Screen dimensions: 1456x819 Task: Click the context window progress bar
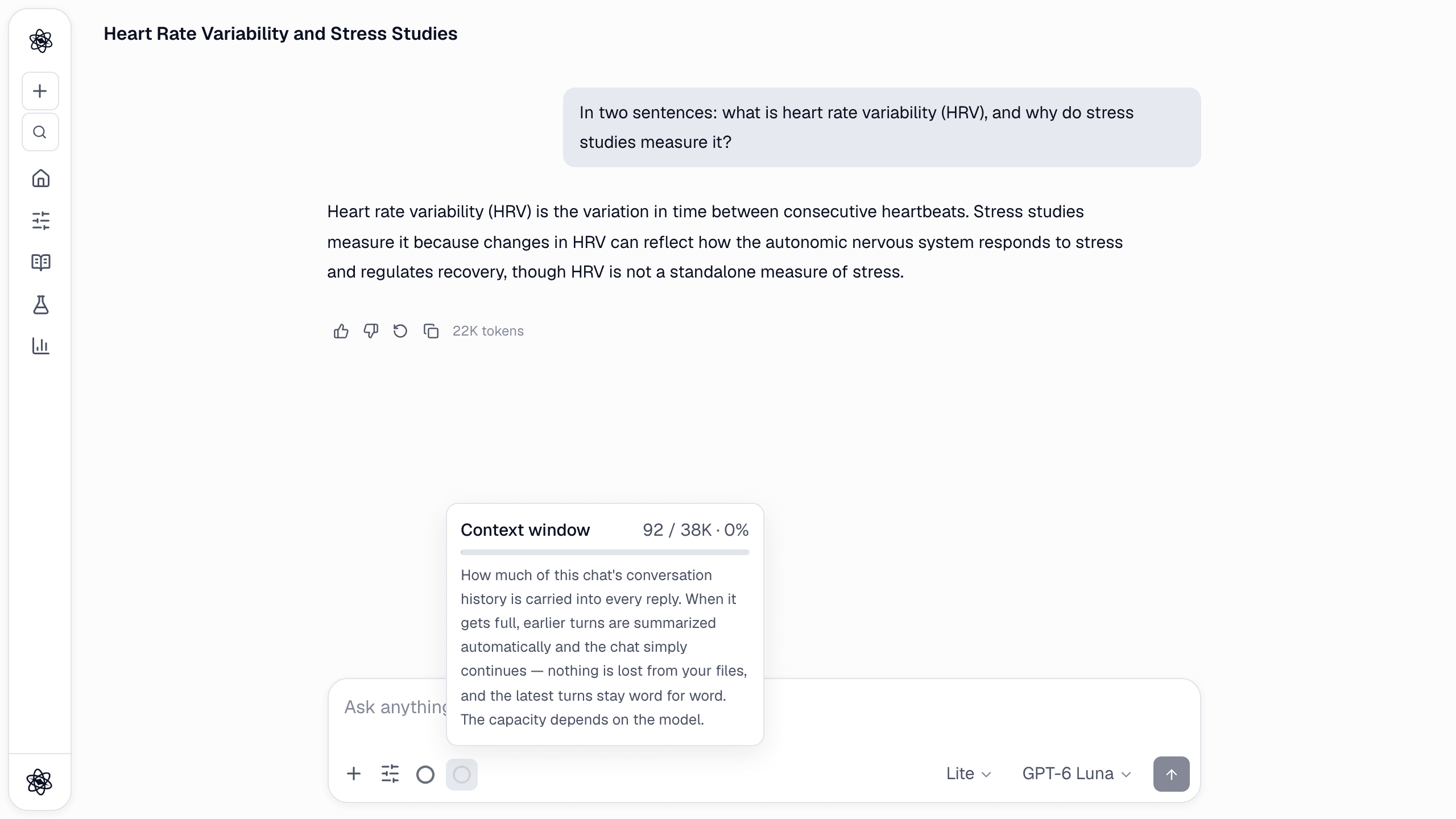point(605,552)
